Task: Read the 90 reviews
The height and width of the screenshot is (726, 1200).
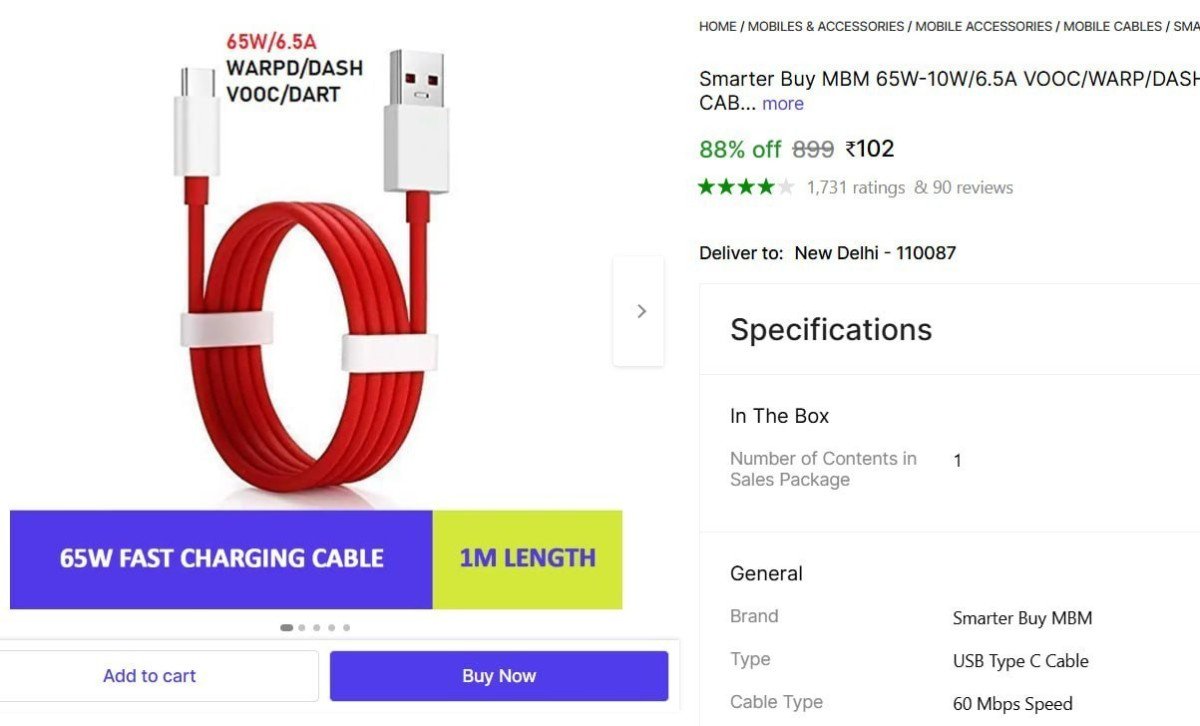Action: [x=971, y=187]
